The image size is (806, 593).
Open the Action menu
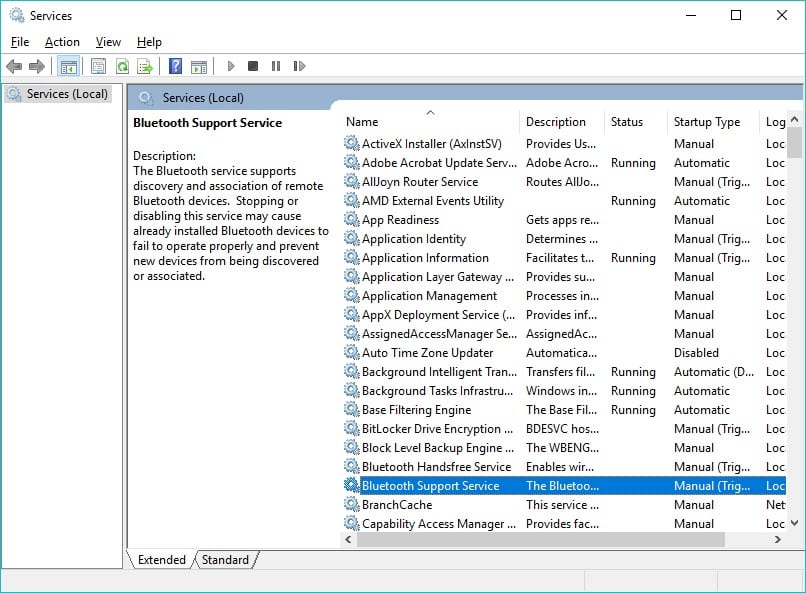click(62, 42)
